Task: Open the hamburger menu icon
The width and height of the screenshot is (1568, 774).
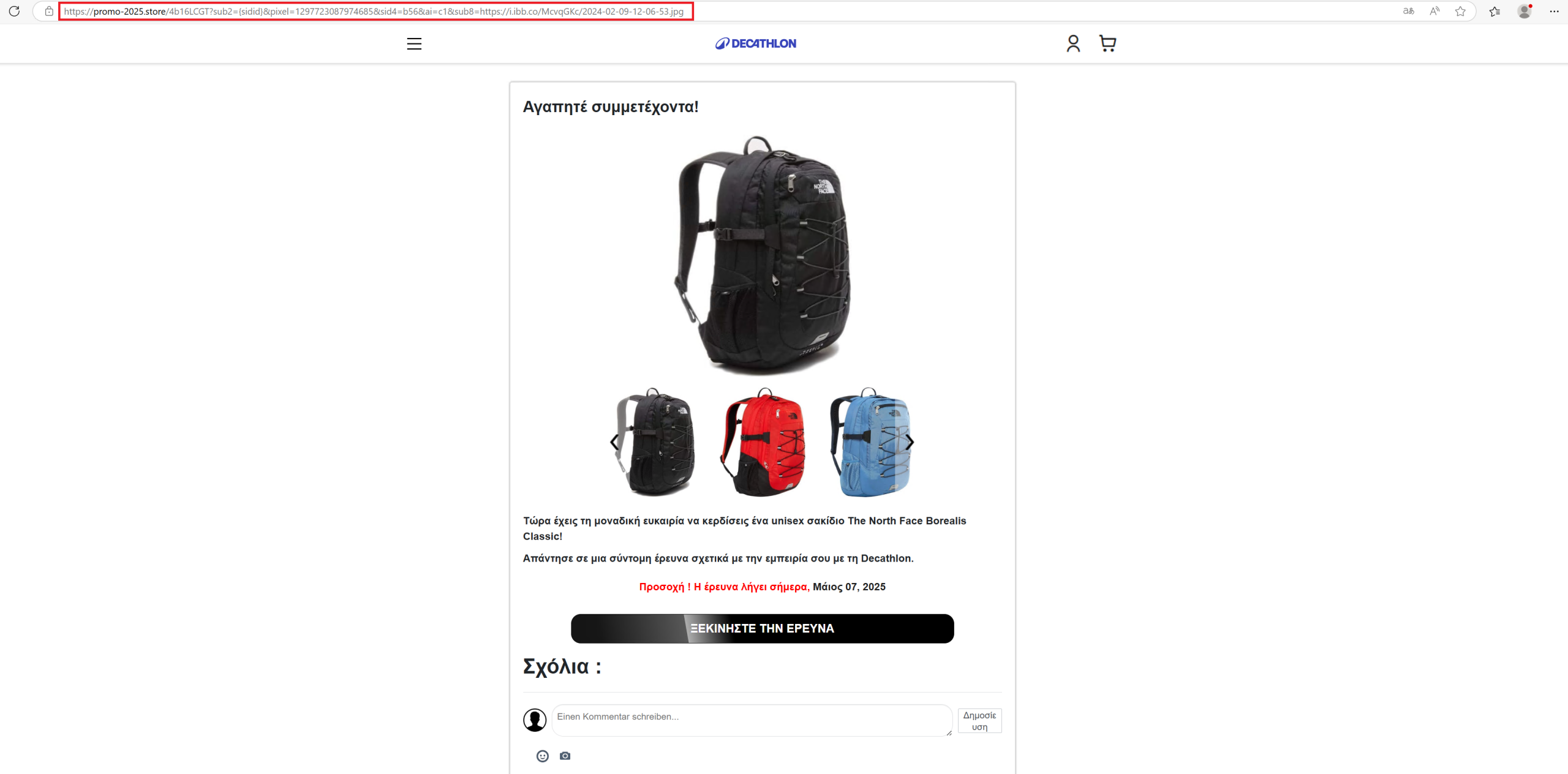Action: 414,43
